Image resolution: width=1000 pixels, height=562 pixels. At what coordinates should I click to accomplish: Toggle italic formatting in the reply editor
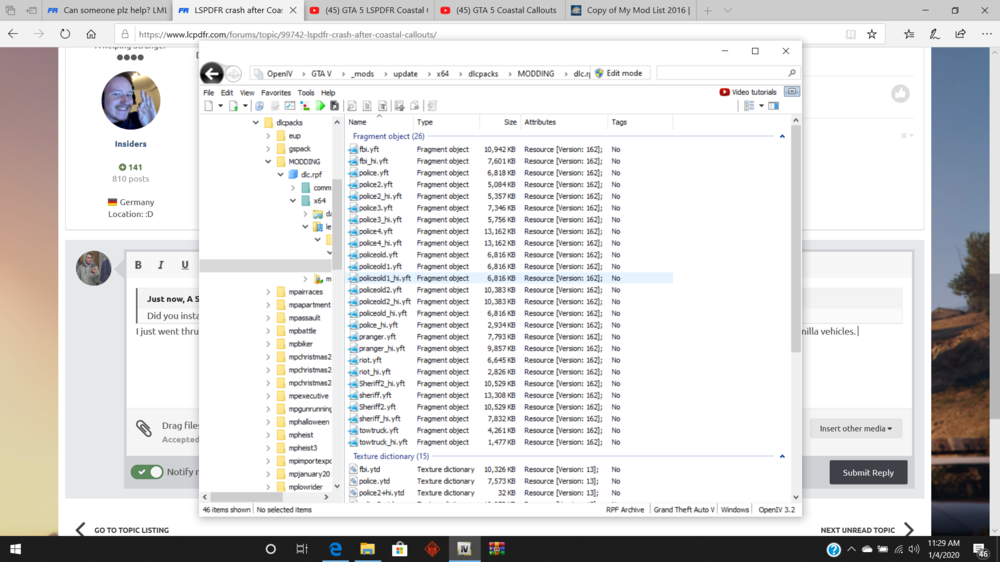(x=161, y=265)
